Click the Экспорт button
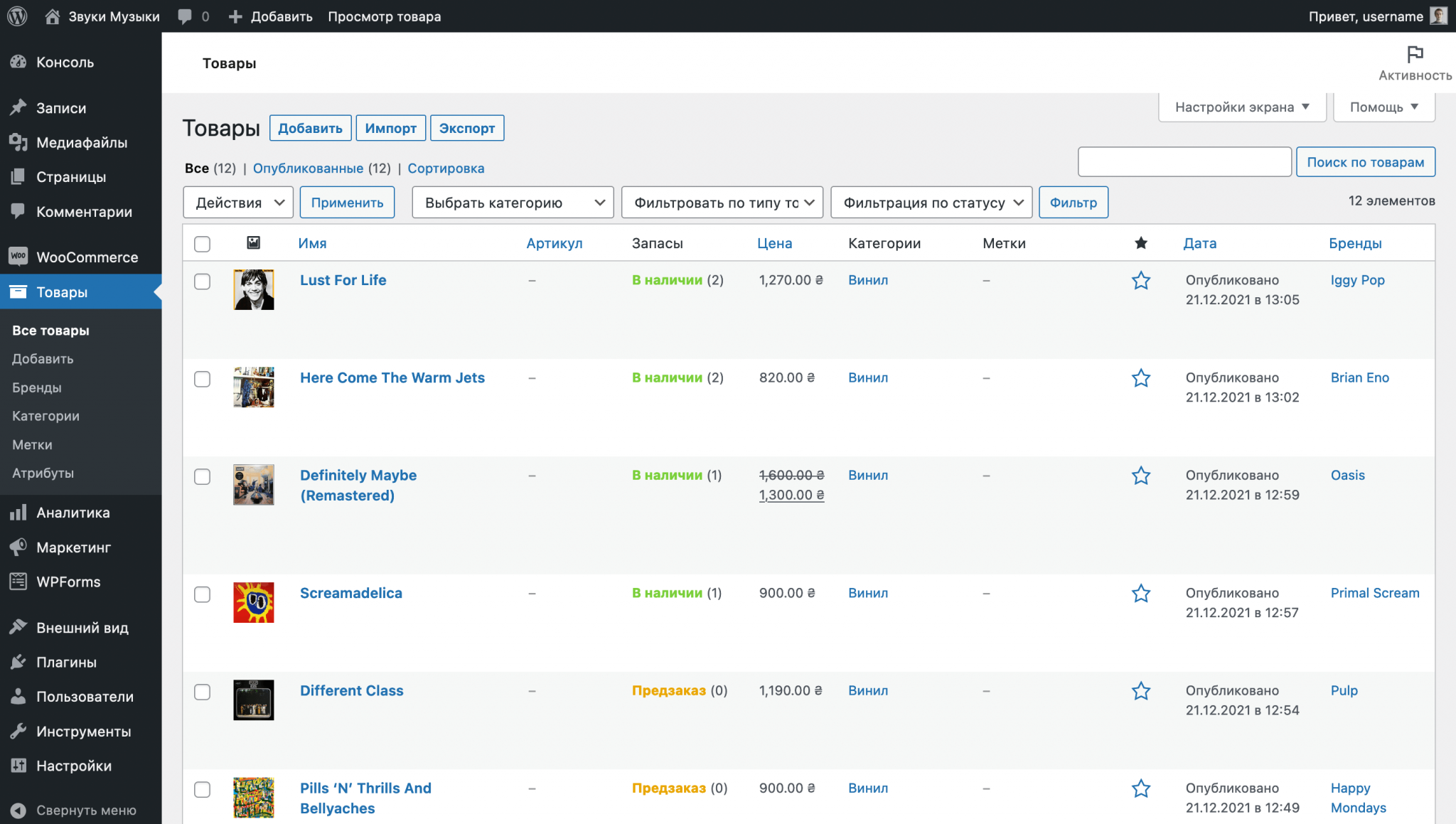Screen dimensions: 1456x824 coord(466,128)
